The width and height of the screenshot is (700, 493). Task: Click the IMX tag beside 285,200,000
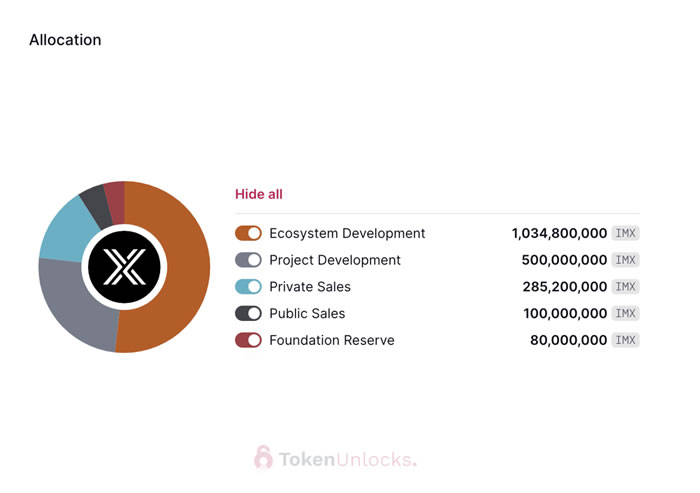click(x=625, y=287)
